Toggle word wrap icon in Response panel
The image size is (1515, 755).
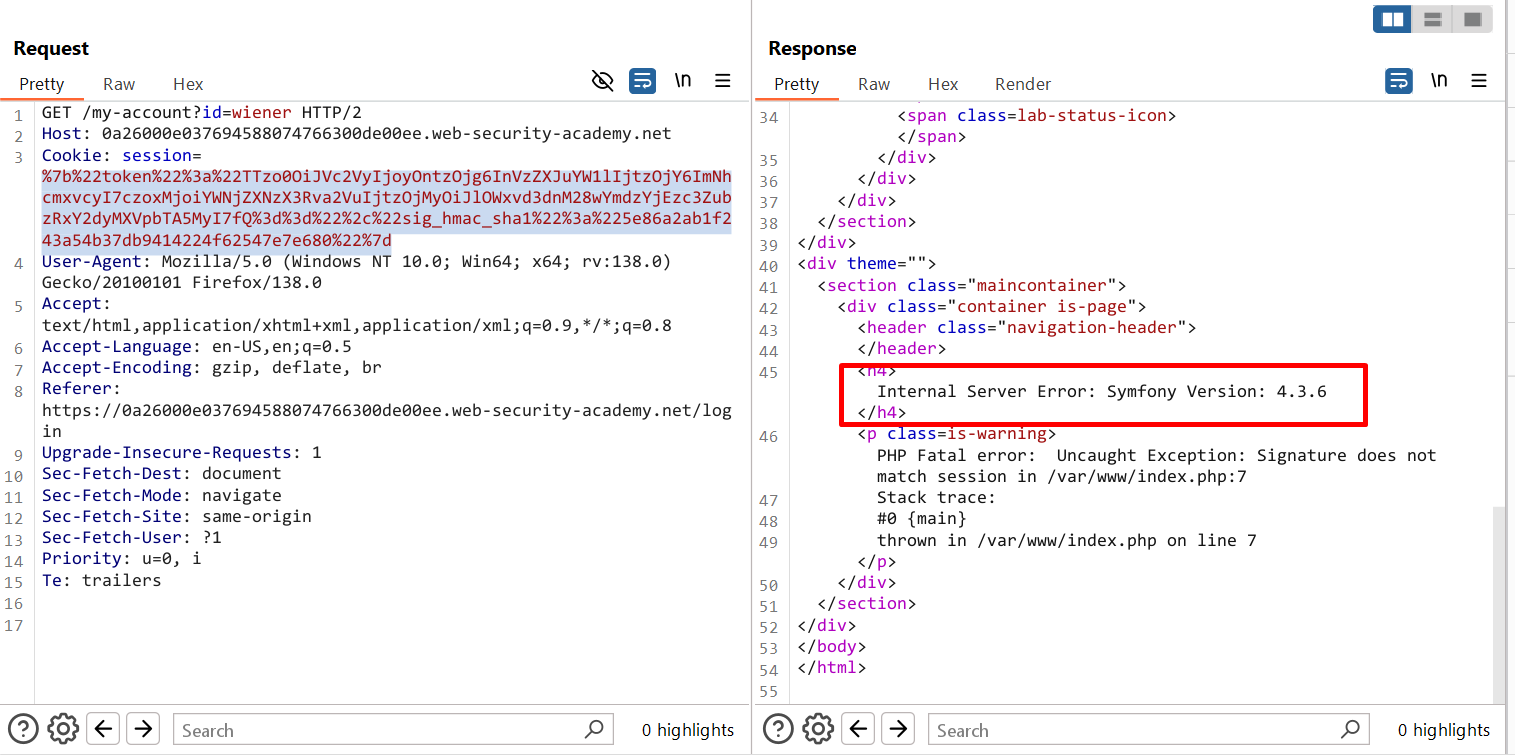pos(1398,81)
